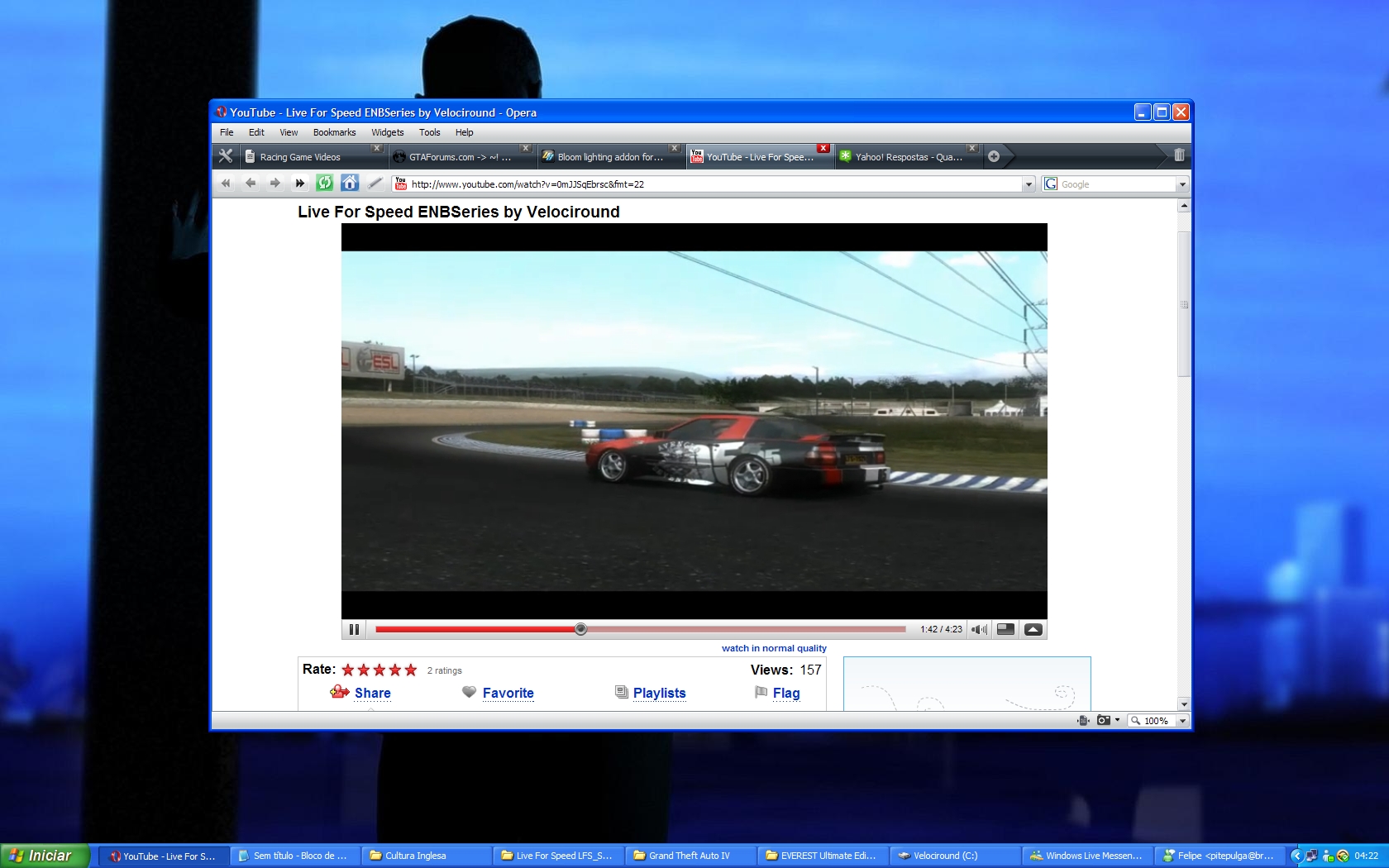The height and width of the screenshot is (868, 1389).
Task: Click the Share link
Action: click(372, 694)
